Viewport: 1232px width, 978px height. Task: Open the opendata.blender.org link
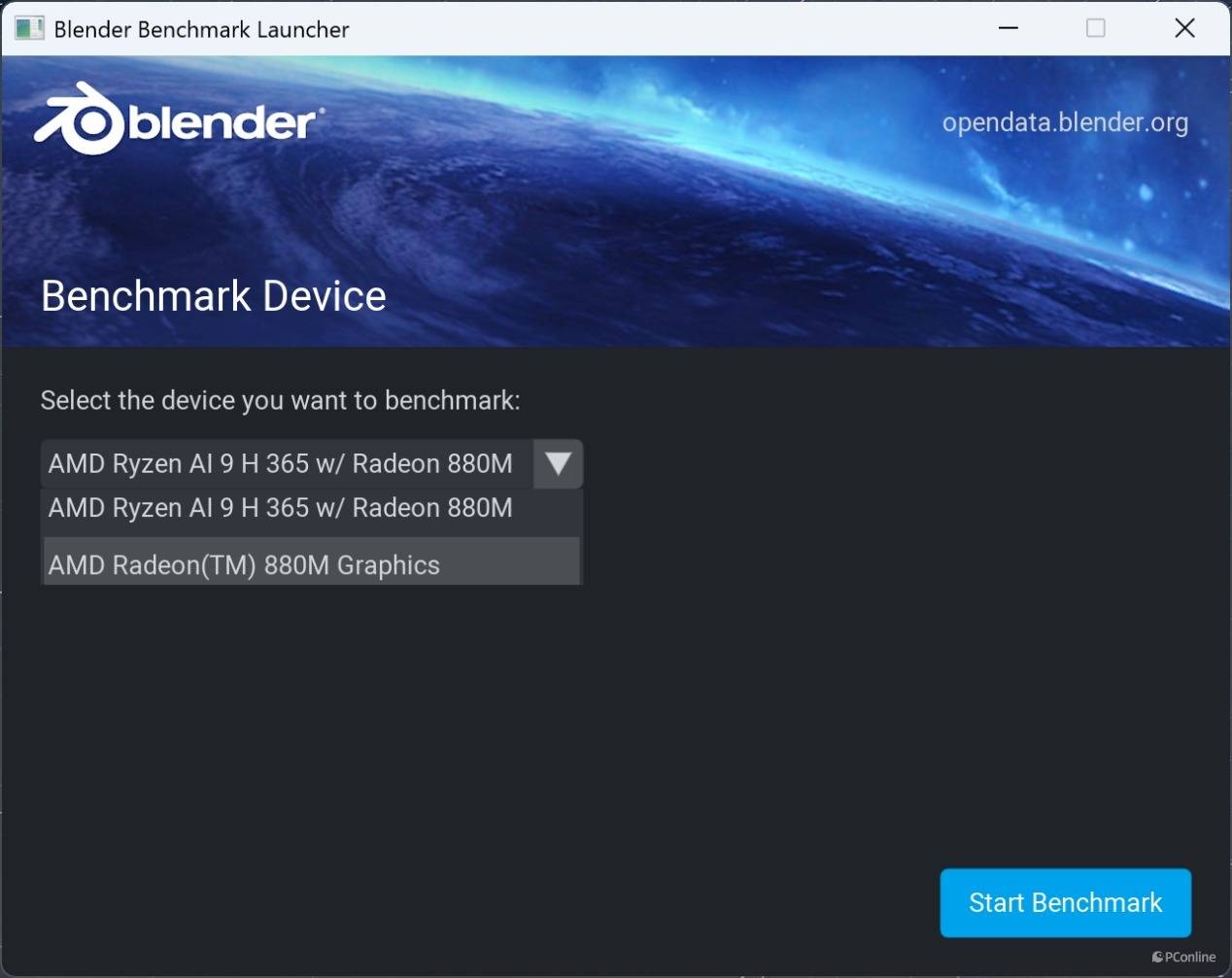point(1065,122)
